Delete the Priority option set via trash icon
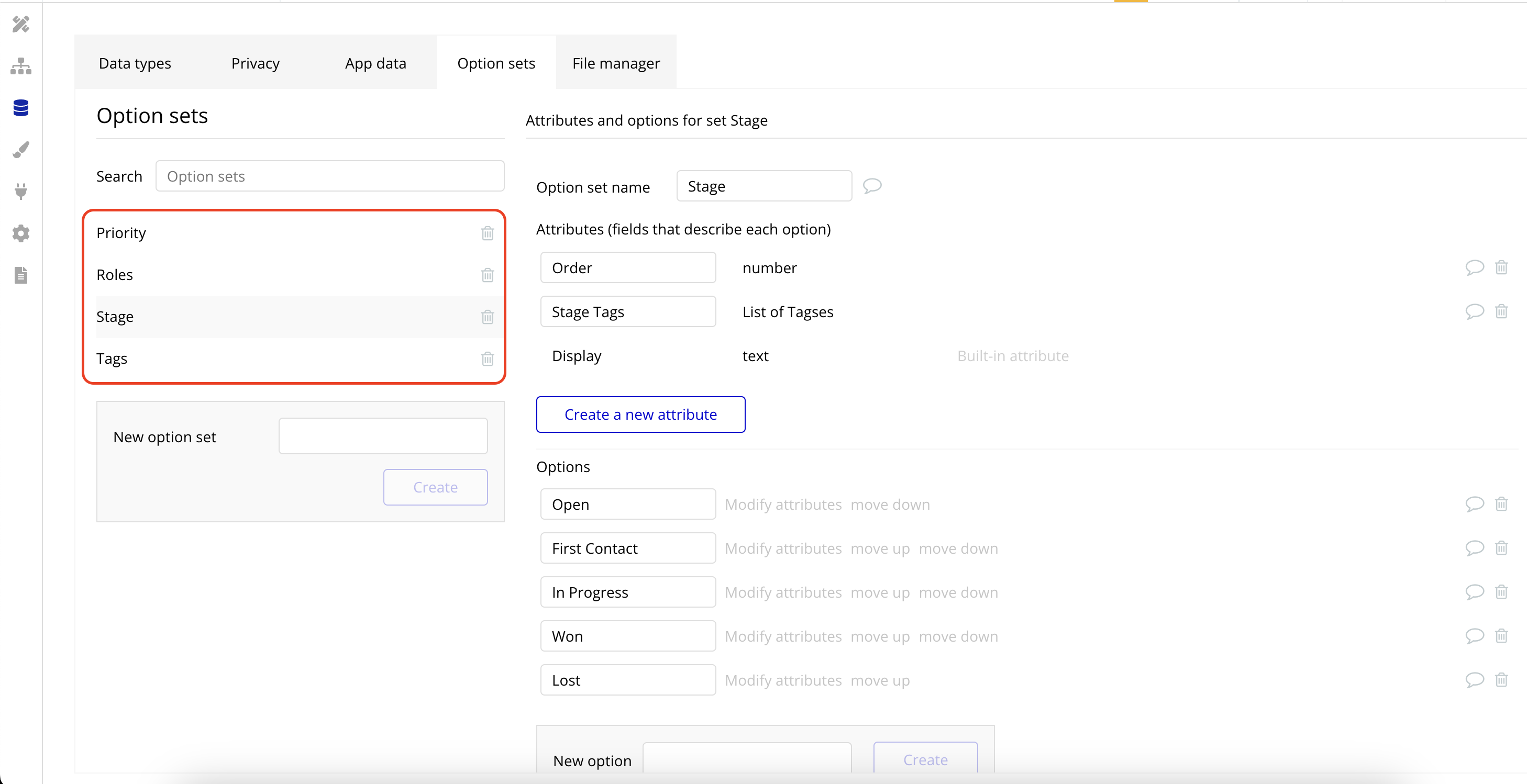The height and width of the screenshot is (784, 1527). coord(487,233)
